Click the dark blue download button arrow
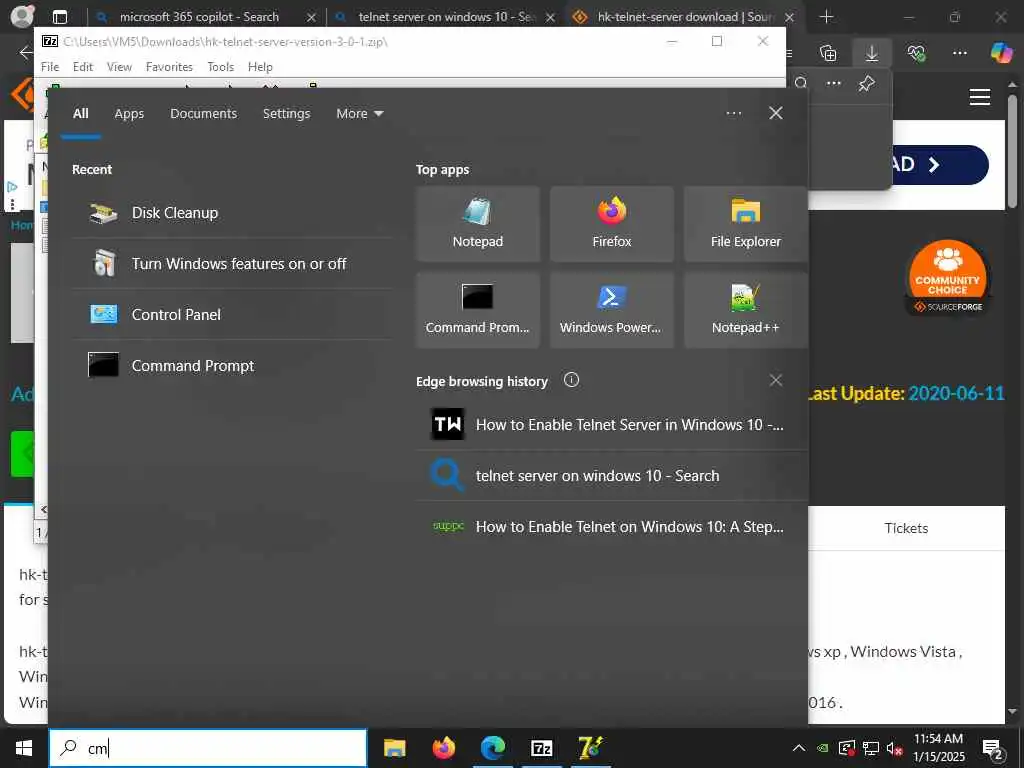Viewport: 1024px width, 768px height. coord(934,165)
